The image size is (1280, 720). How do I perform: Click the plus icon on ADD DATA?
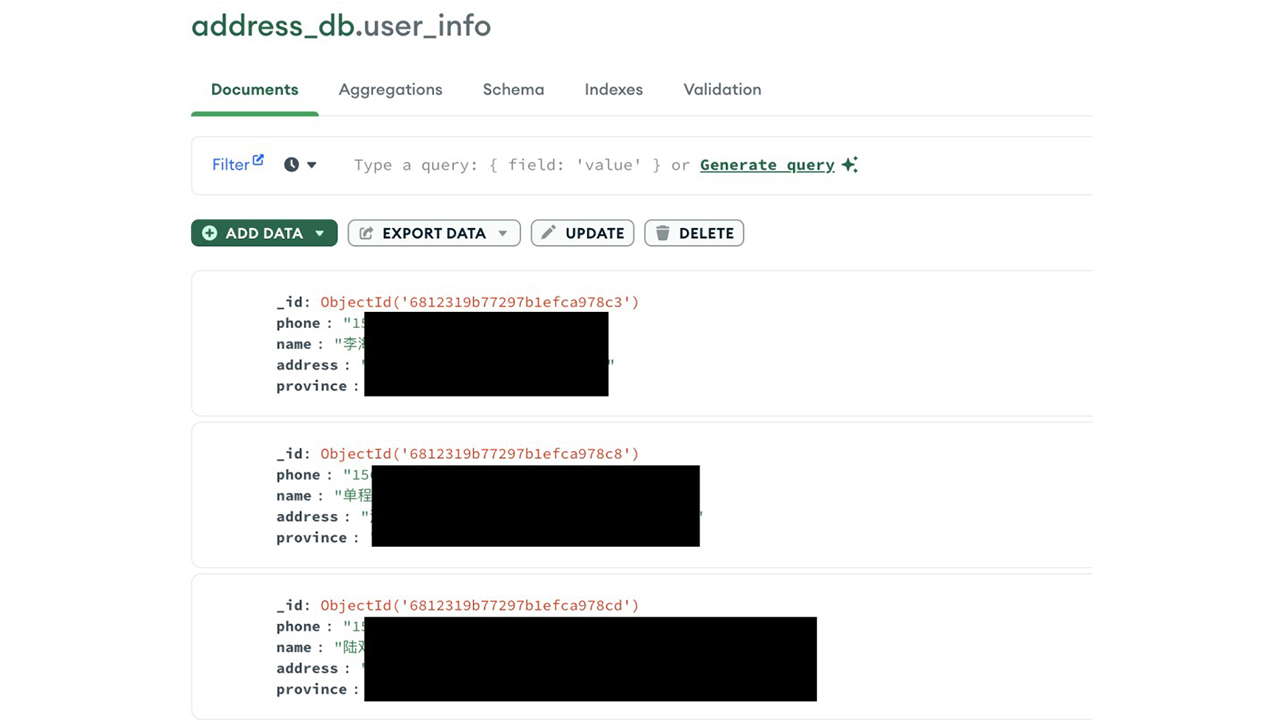pyautogui.click(x=209, y=233)
